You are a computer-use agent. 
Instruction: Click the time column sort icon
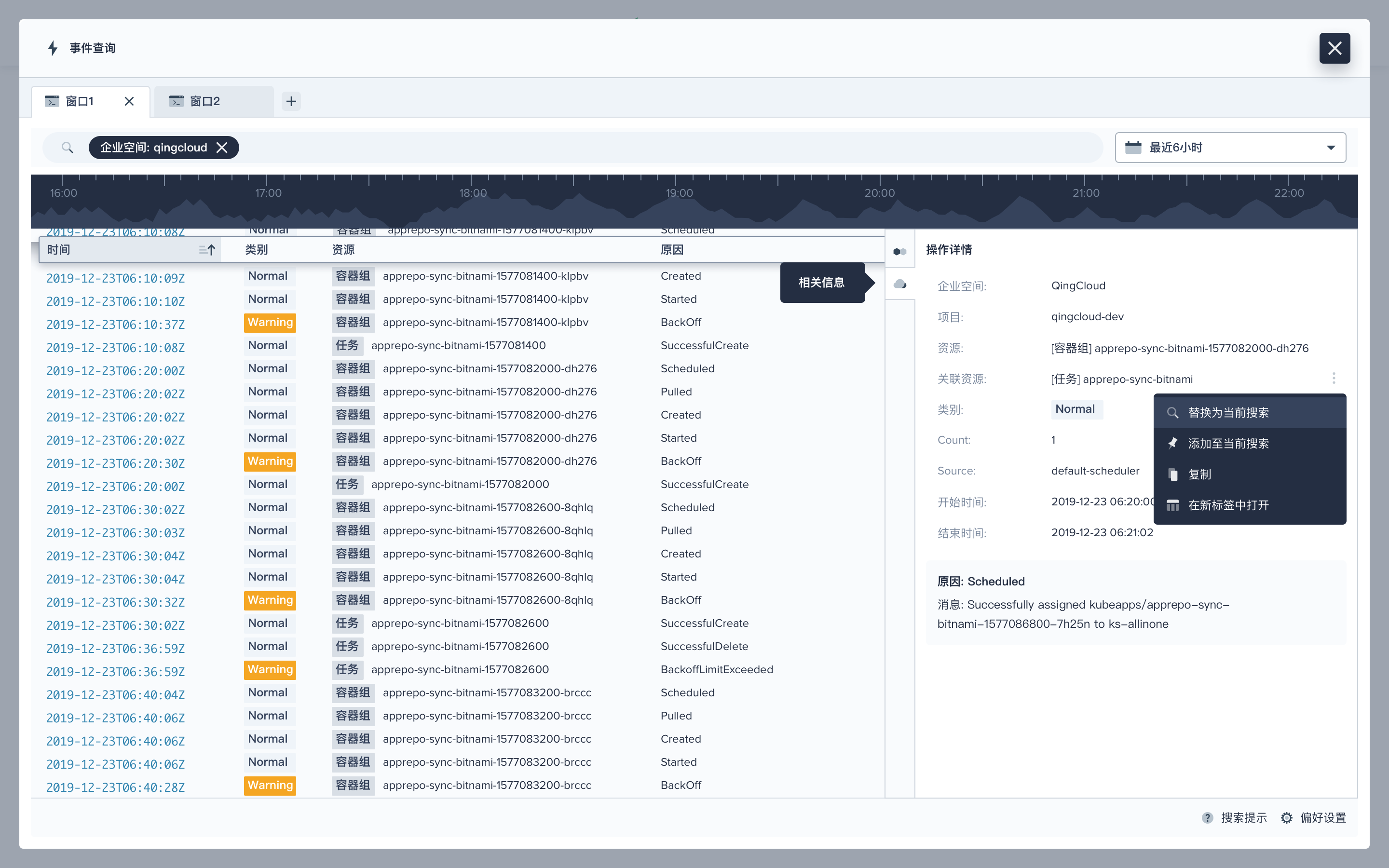[207, 250]
